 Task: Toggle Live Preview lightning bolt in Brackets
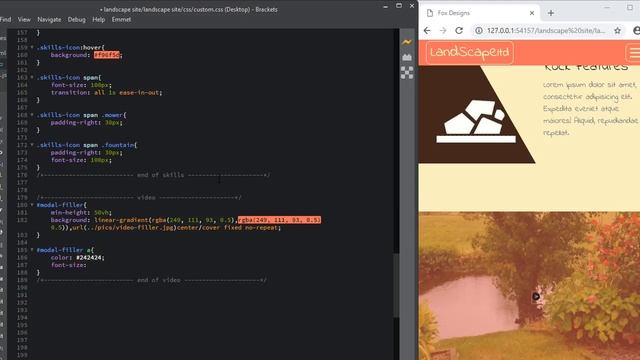click(407, 42)
